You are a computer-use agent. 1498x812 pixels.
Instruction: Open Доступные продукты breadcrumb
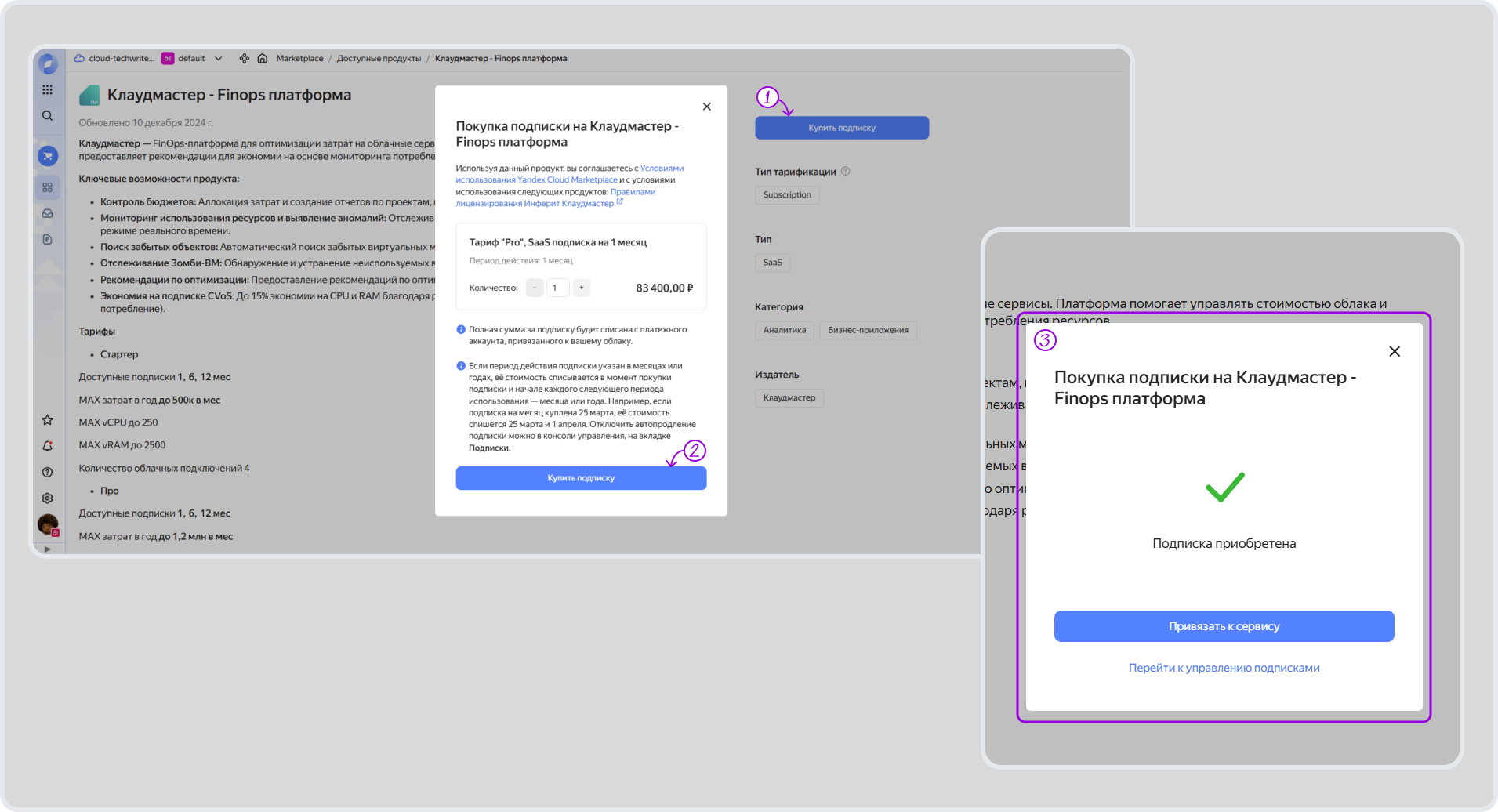pyautogui.click(x=379, y=59)
